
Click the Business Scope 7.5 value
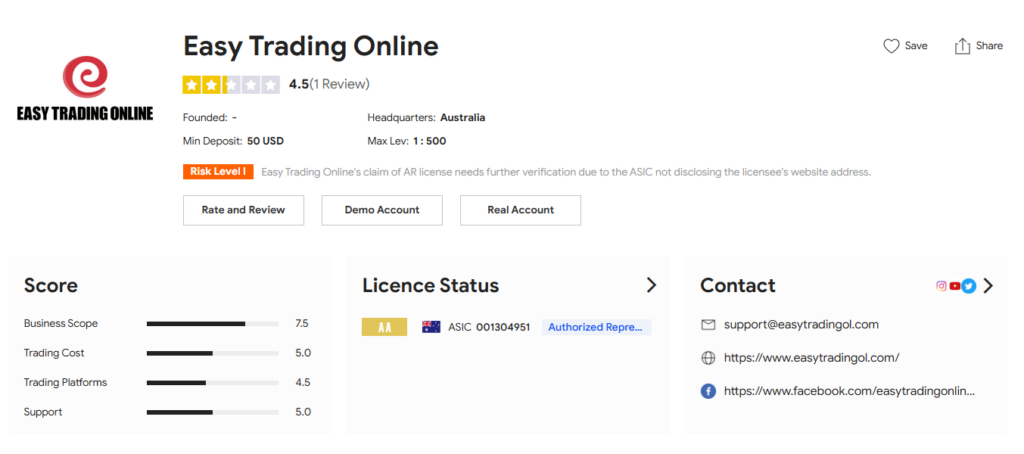[302, 323]
